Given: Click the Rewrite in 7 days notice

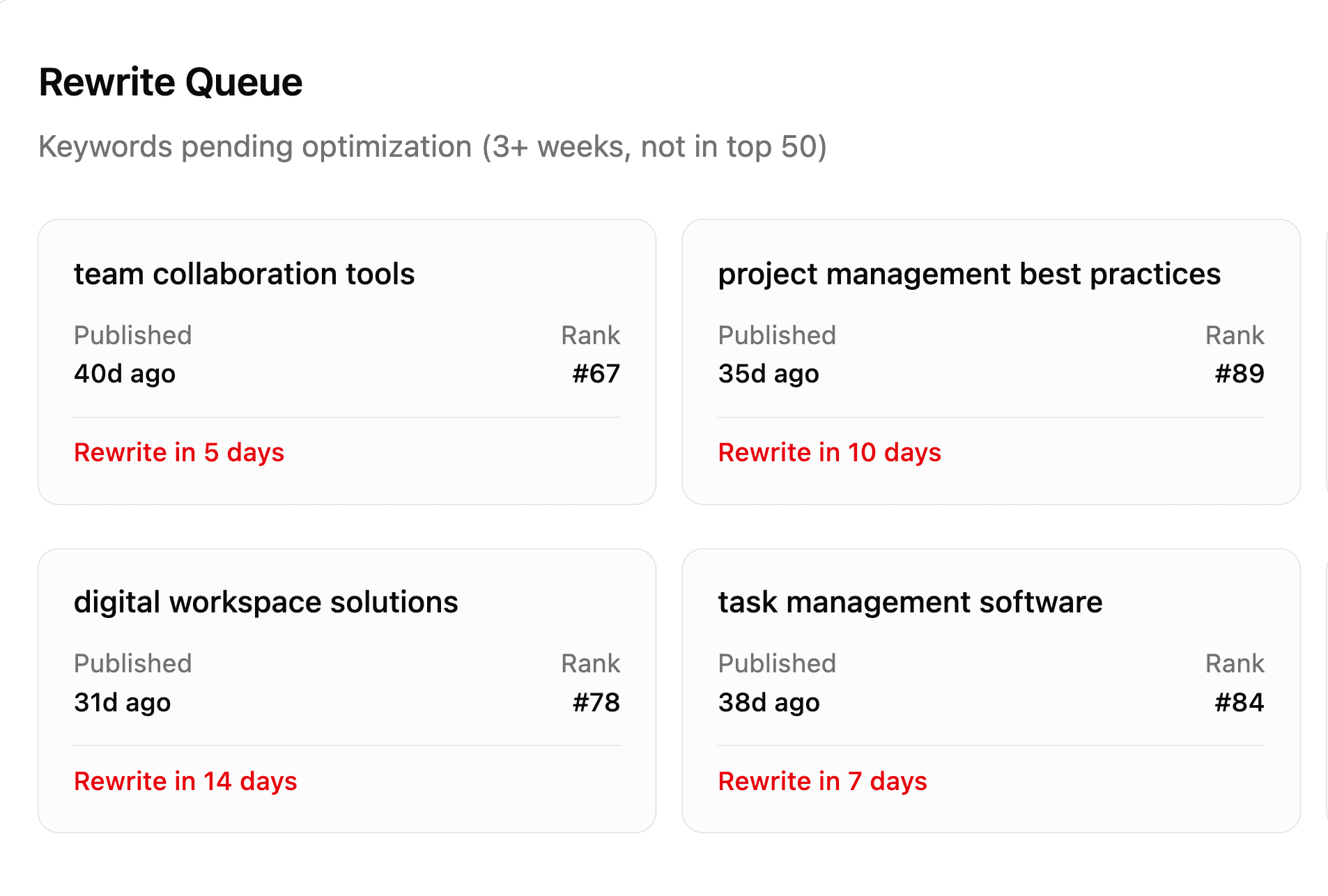Looking at the screenshot, I should coord(822,781).
